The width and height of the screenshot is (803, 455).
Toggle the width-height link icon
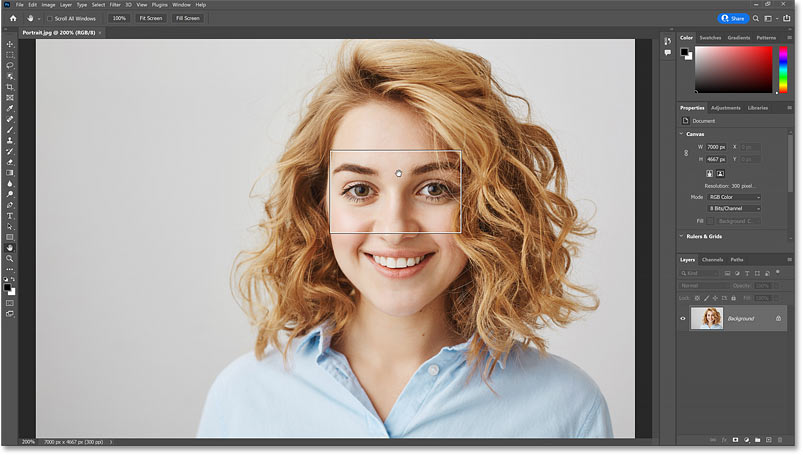[x=686, y=153]
